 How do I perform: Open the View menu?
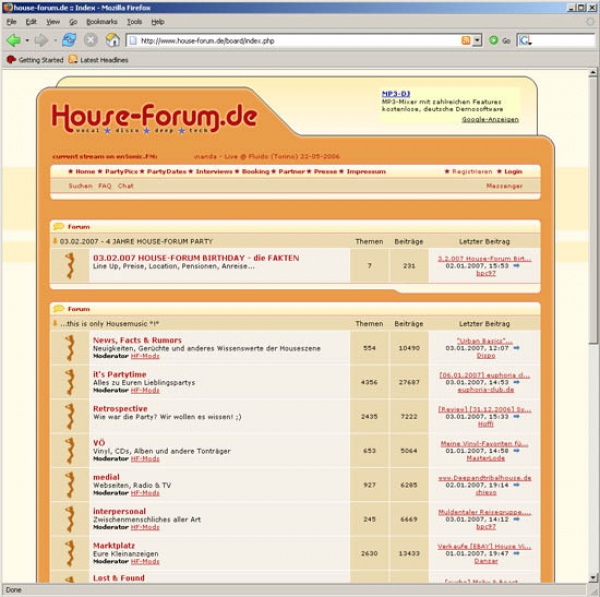(x=53, y=22)
